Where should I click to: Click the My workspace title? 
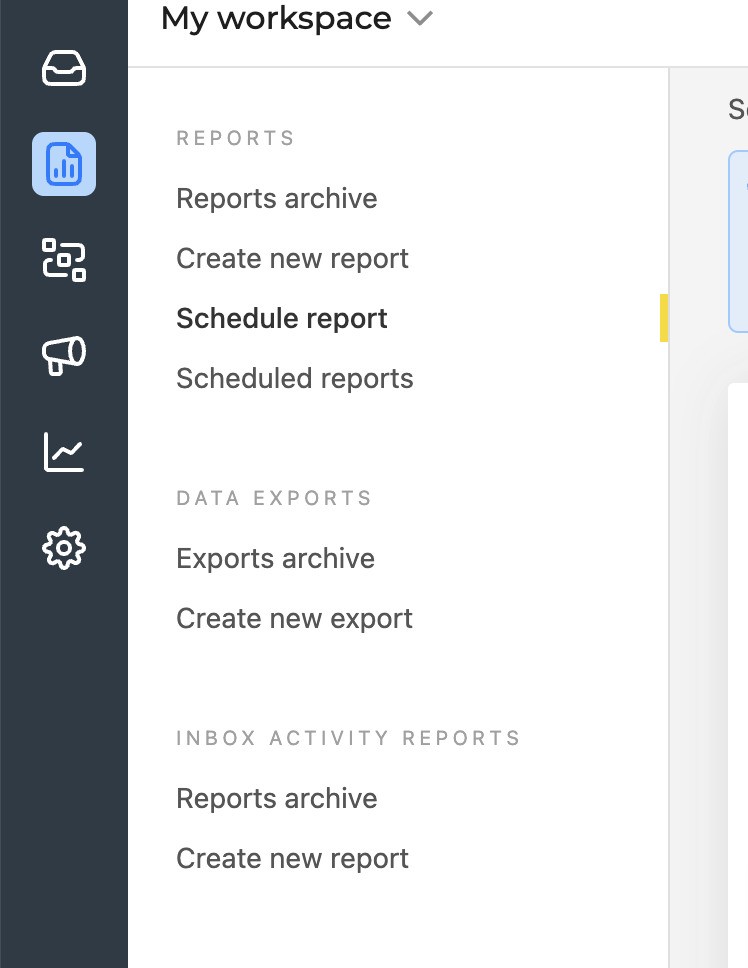pyautogui.click(x=276, y=19)
